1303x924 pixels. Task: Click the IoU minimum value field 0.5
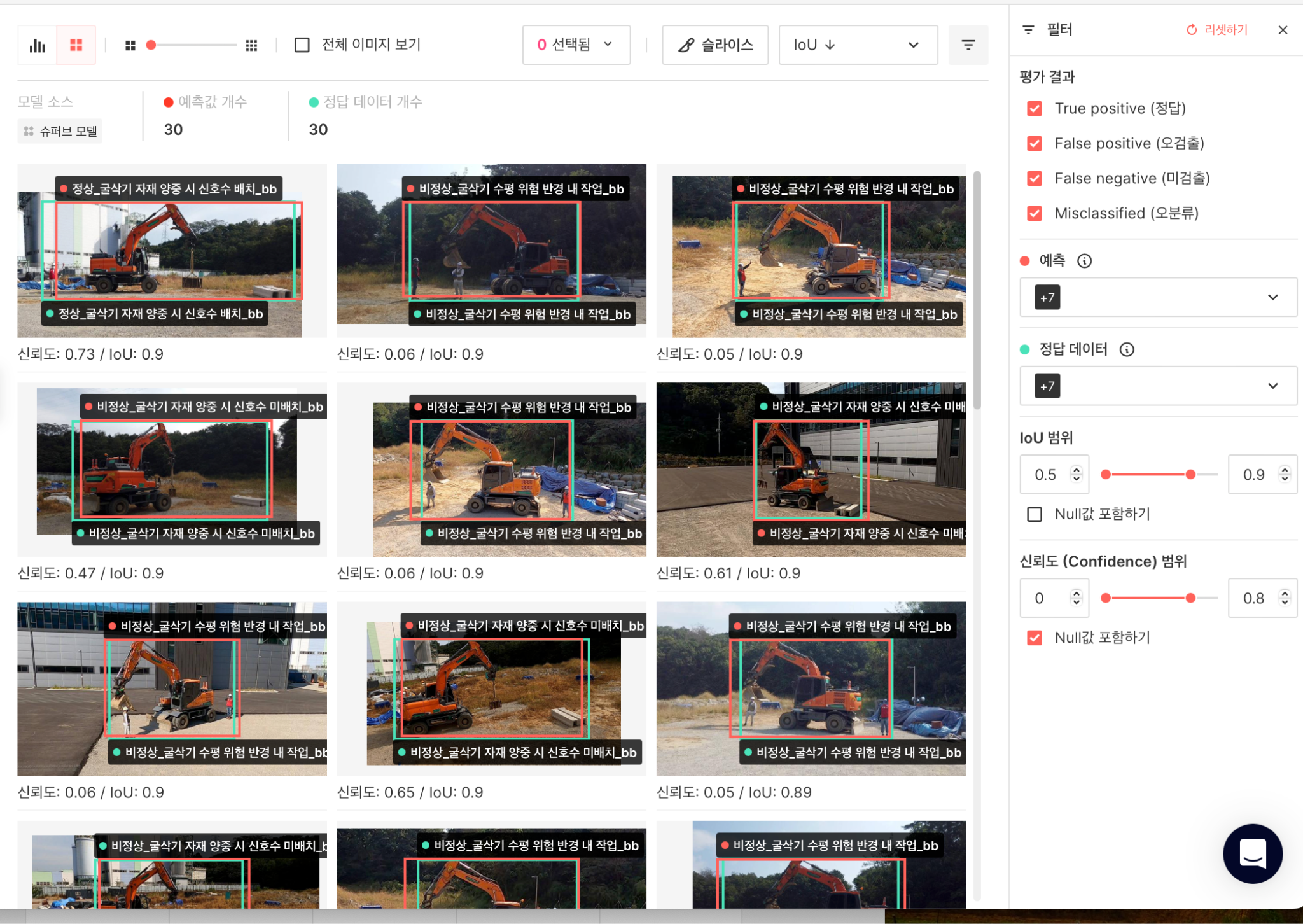[1046, 475]
